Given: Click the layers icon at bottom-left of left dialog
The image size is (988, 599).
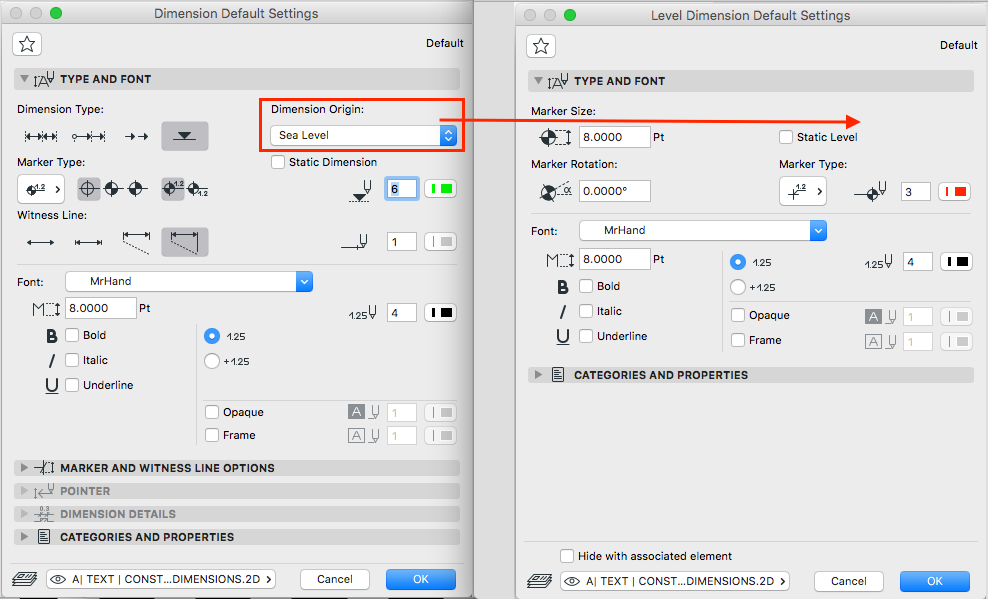Looking at the screenshot, I should [22, 579].
